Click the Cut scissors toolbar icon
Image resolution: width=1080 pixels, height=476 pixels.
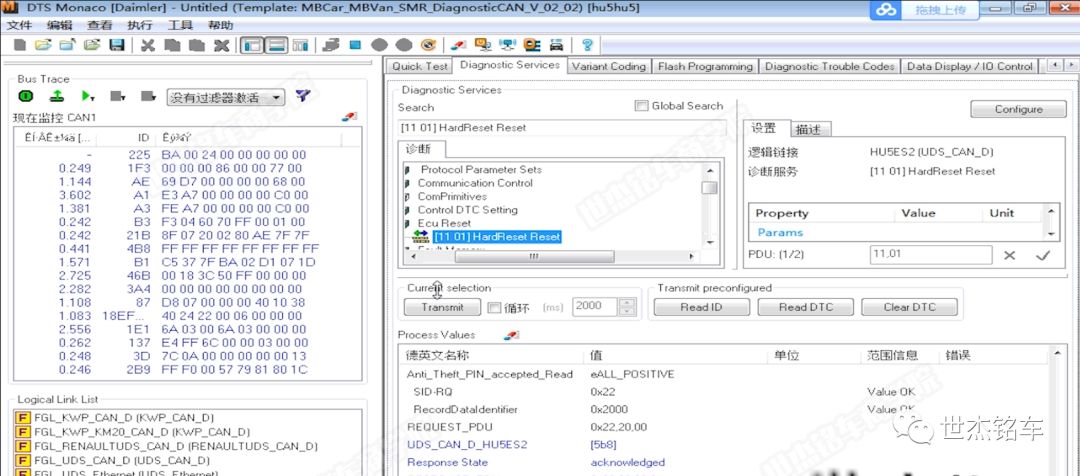point(147,45)
